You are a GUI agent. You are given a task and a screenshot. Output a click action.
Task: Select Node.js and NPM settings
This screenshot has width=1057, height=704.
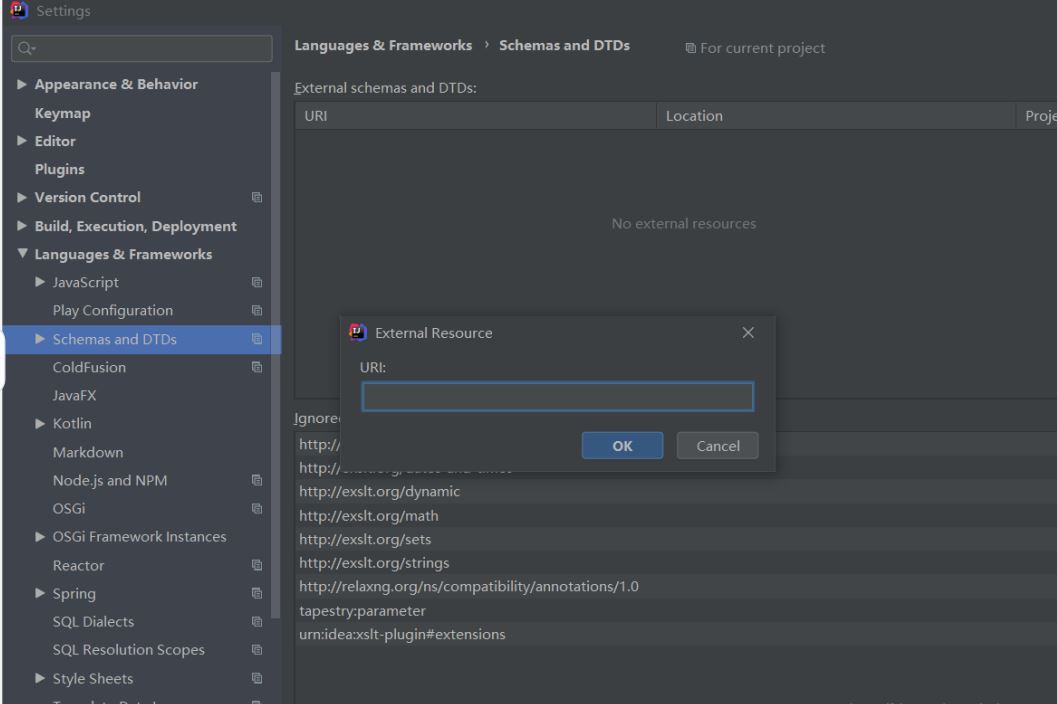pyautogui.click(x=110, y=481)
